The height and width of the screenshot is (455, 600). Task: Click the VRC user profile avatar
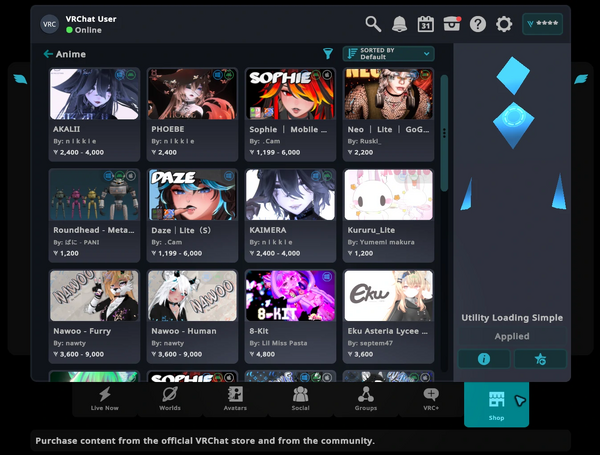point(49,24)
